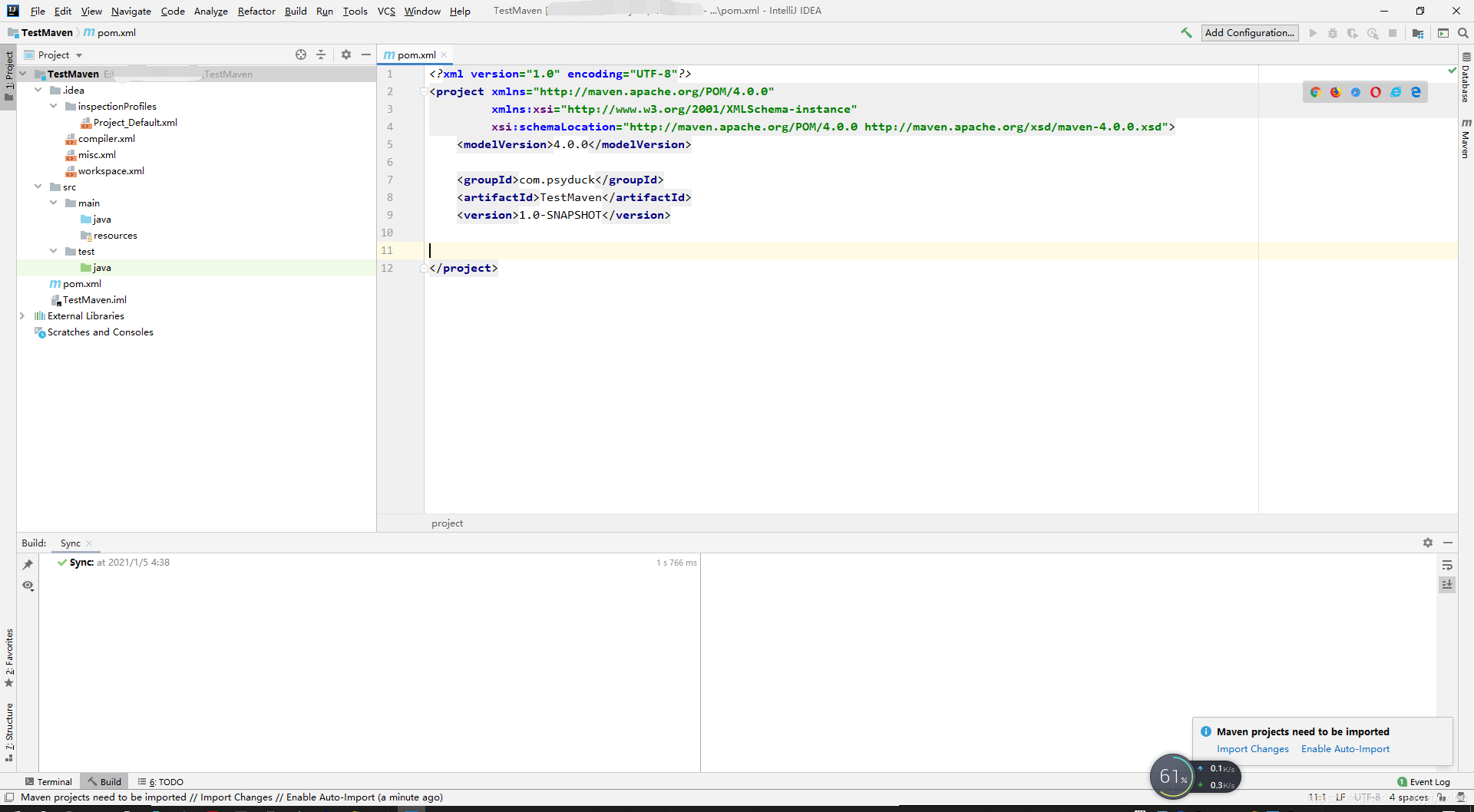Click Import Changes link

point(1252,749)
